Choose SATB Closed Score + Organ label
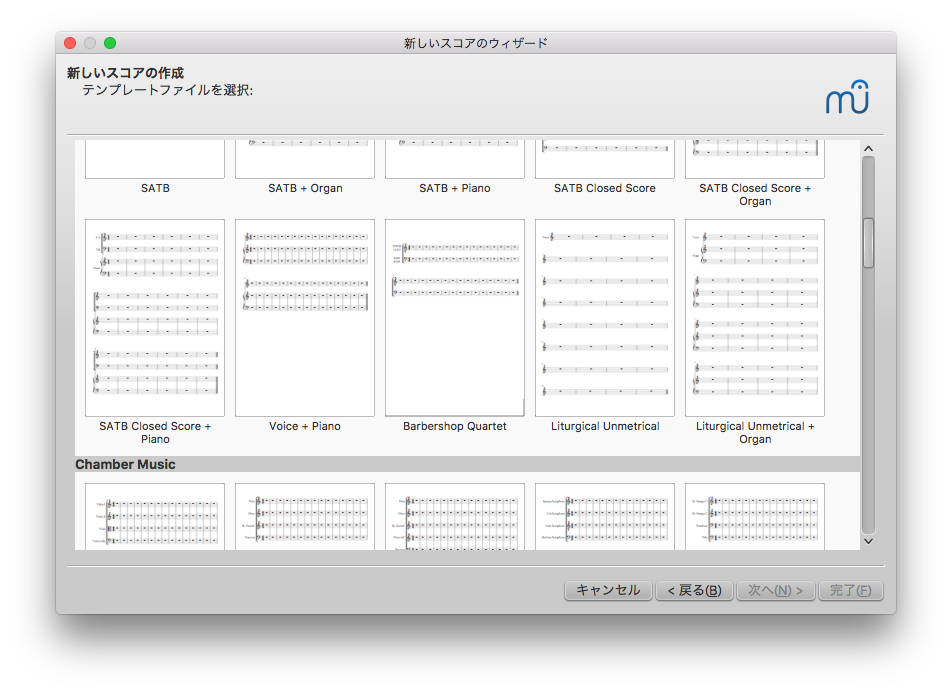 click(755, 194)
